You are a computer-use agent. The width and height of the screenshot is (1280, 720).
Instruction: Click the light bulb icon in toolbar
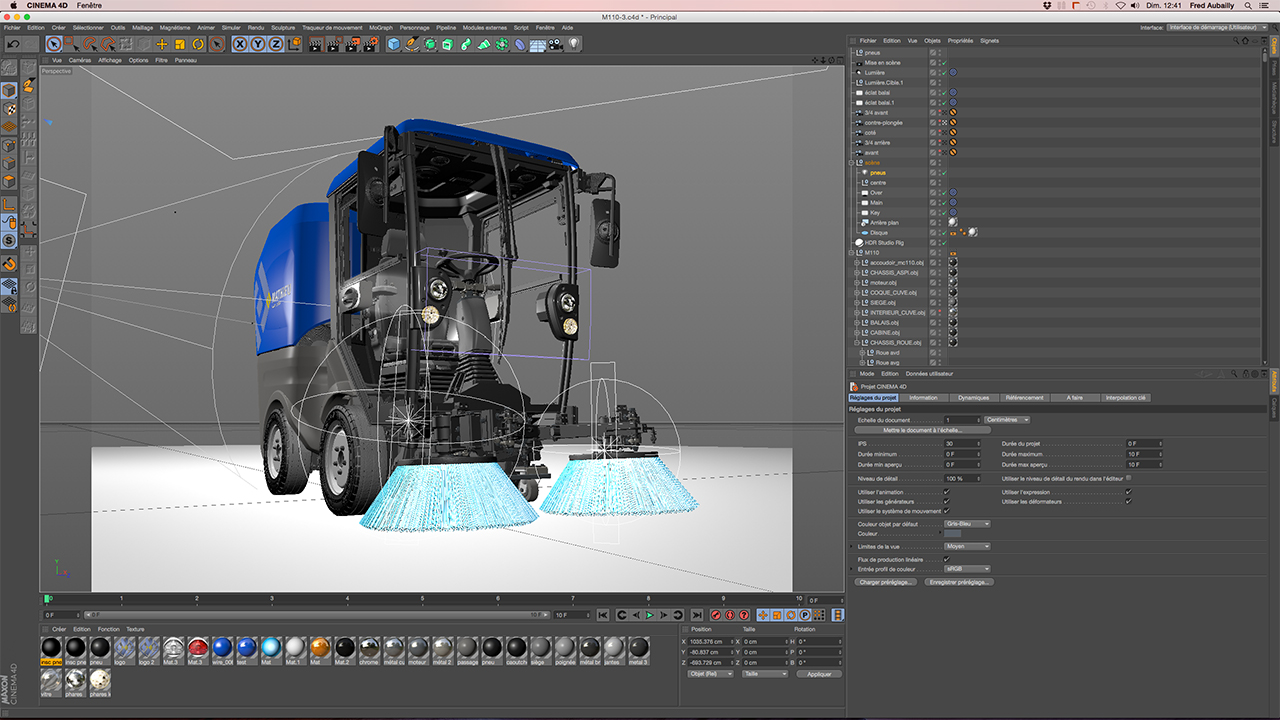(574, 44)
